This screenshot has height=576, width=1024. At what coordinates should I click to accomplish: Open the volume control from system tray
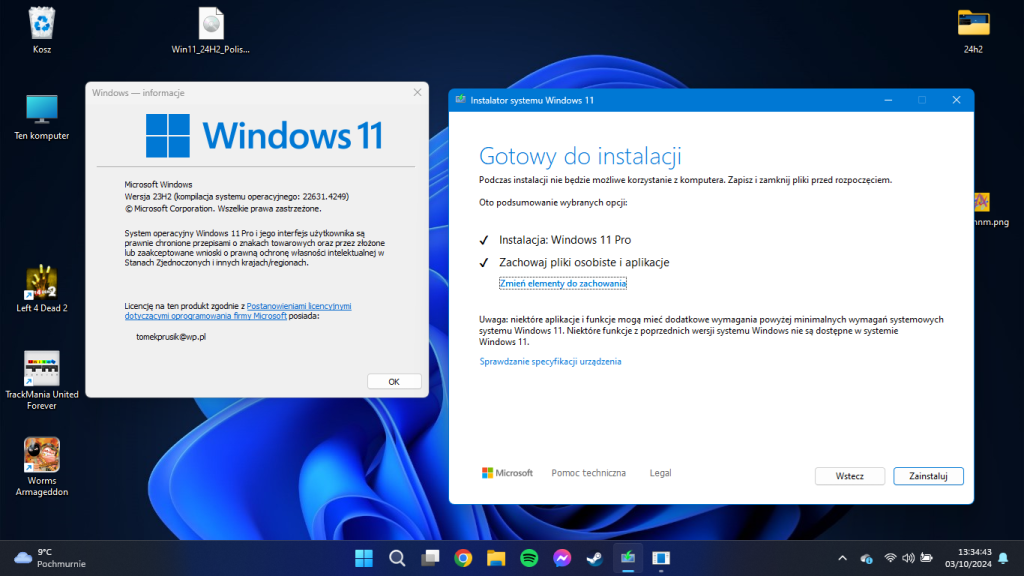tap(906, 560)
